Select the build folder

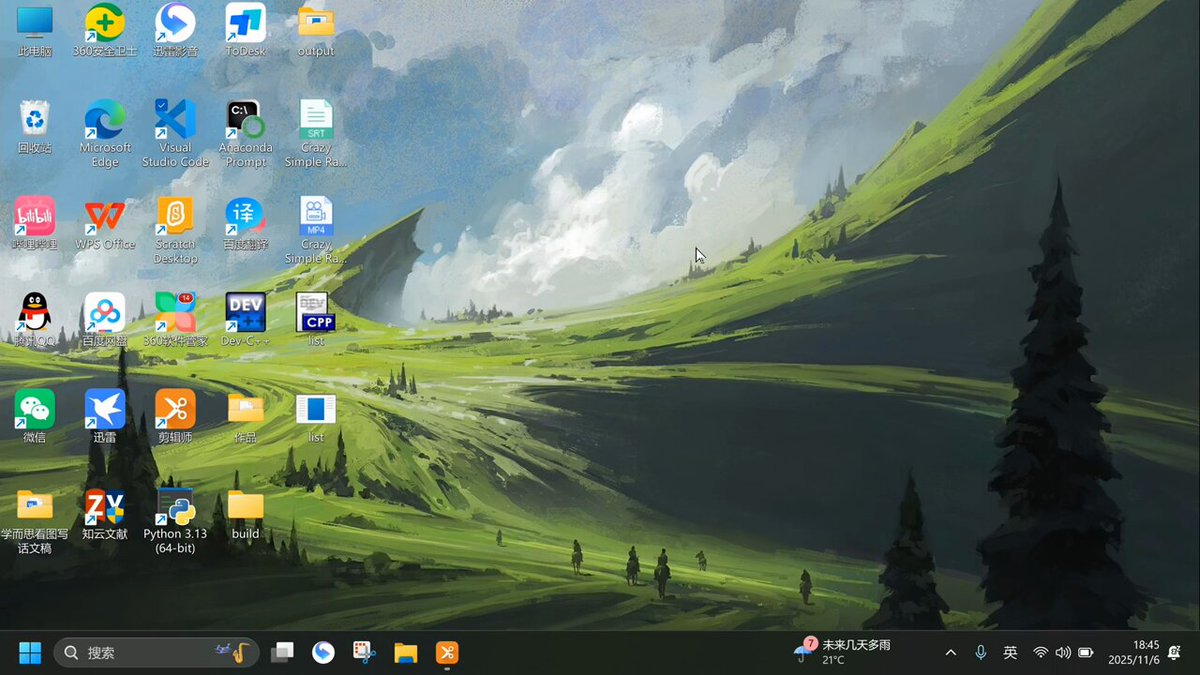pos(246,513)
